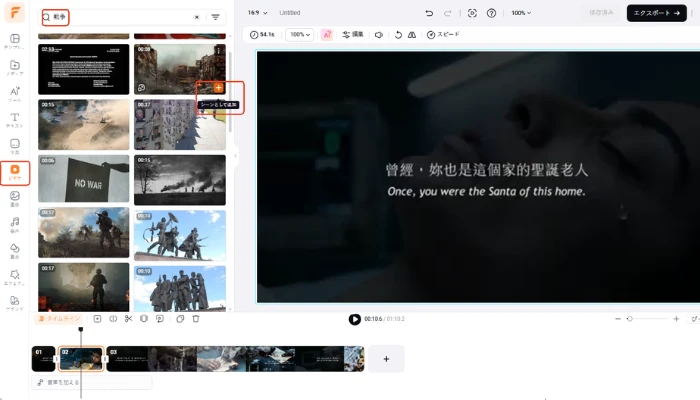Open the Photo panel in sidebar
This screenshot has height=400, width=700.
click(15, 198)
